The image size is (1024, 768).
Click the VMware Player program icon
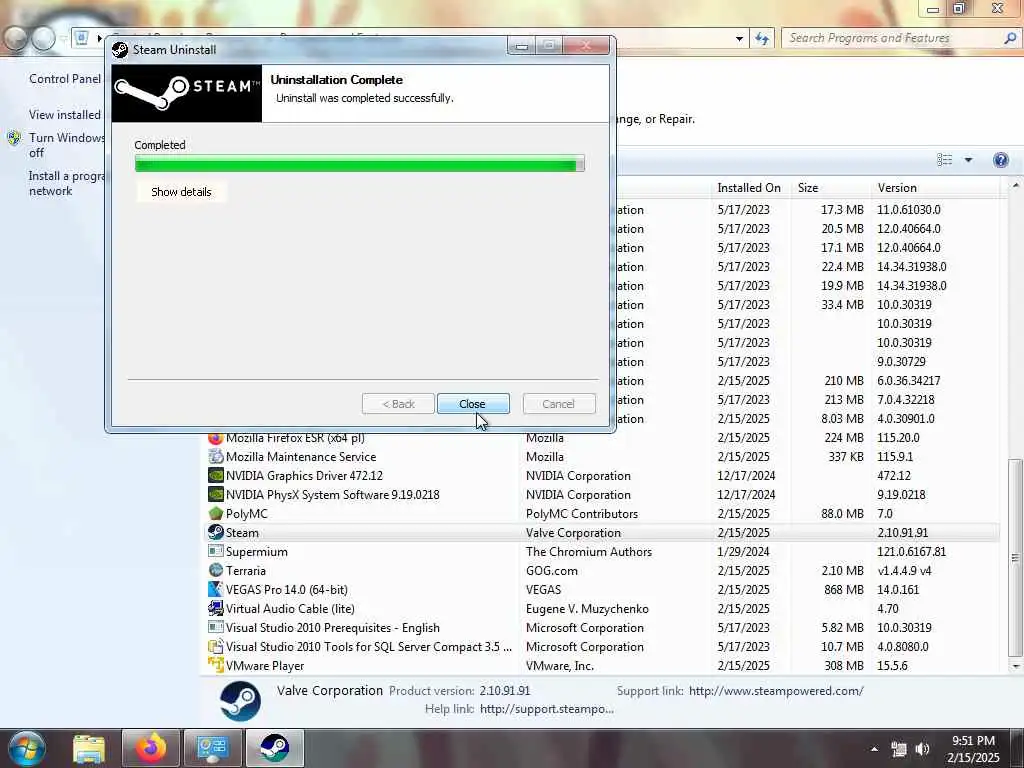tap(216, 665)
